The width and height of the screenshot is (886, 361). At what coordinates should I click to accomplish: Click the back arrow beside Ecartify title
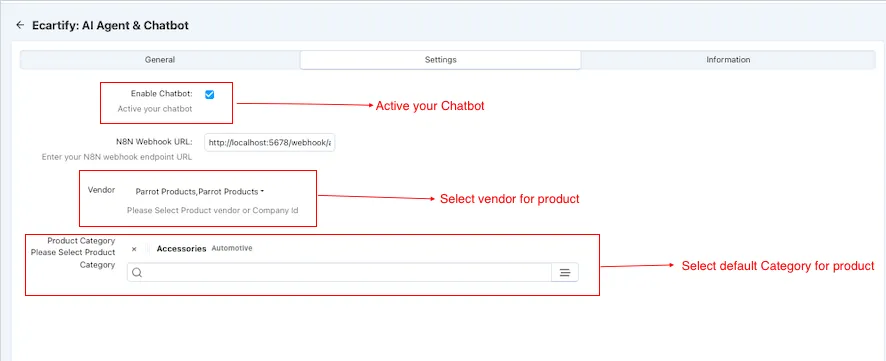(x=20, y=25)
